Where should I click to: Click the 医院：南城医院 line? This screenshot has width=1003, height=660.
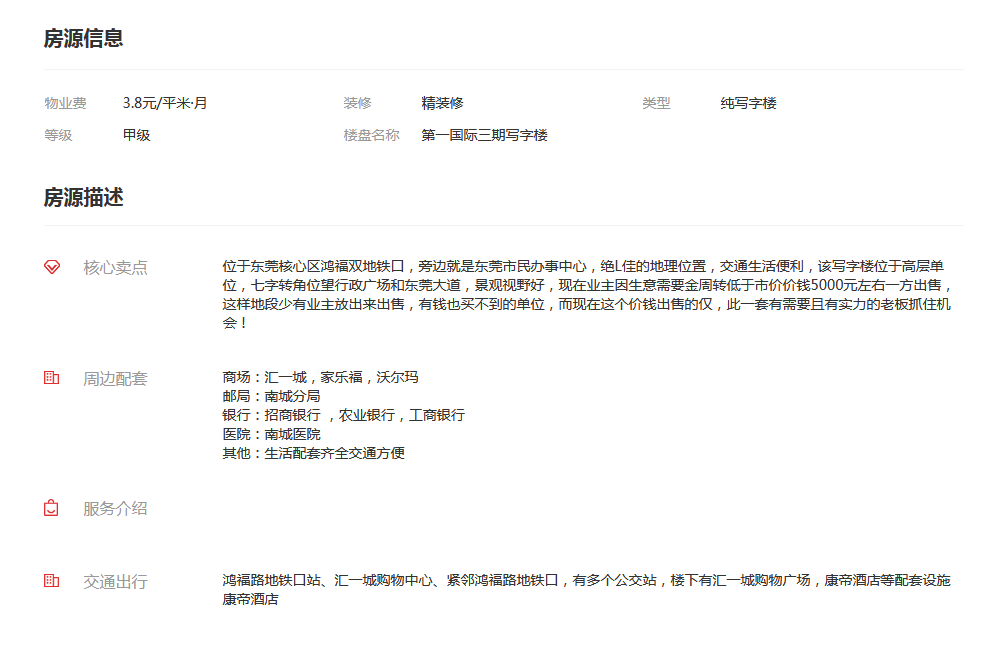tap(271, 434)
